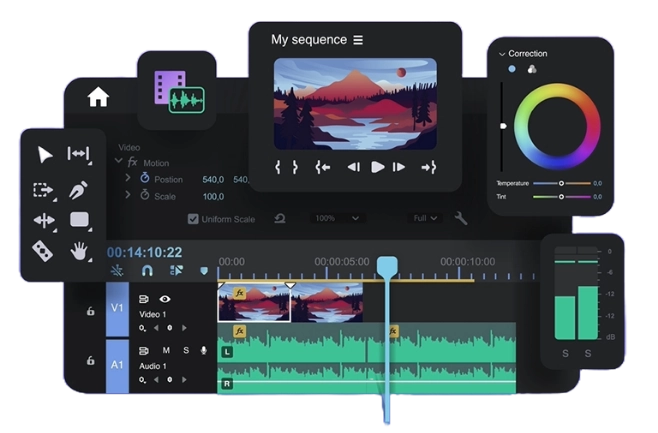This screenshot has width=658, height=433.
Task: Select the Pen tool
Action: tap(78, 190)
